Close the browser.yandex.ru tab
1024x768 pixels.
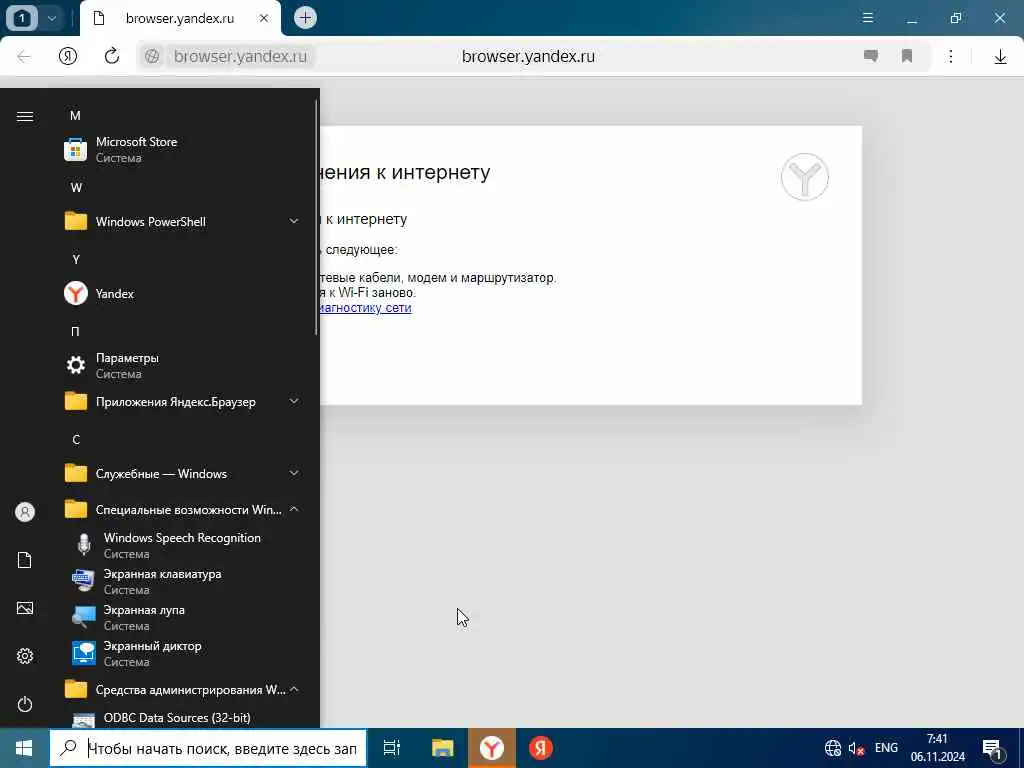pyautogui.click(x=264, y=18)
